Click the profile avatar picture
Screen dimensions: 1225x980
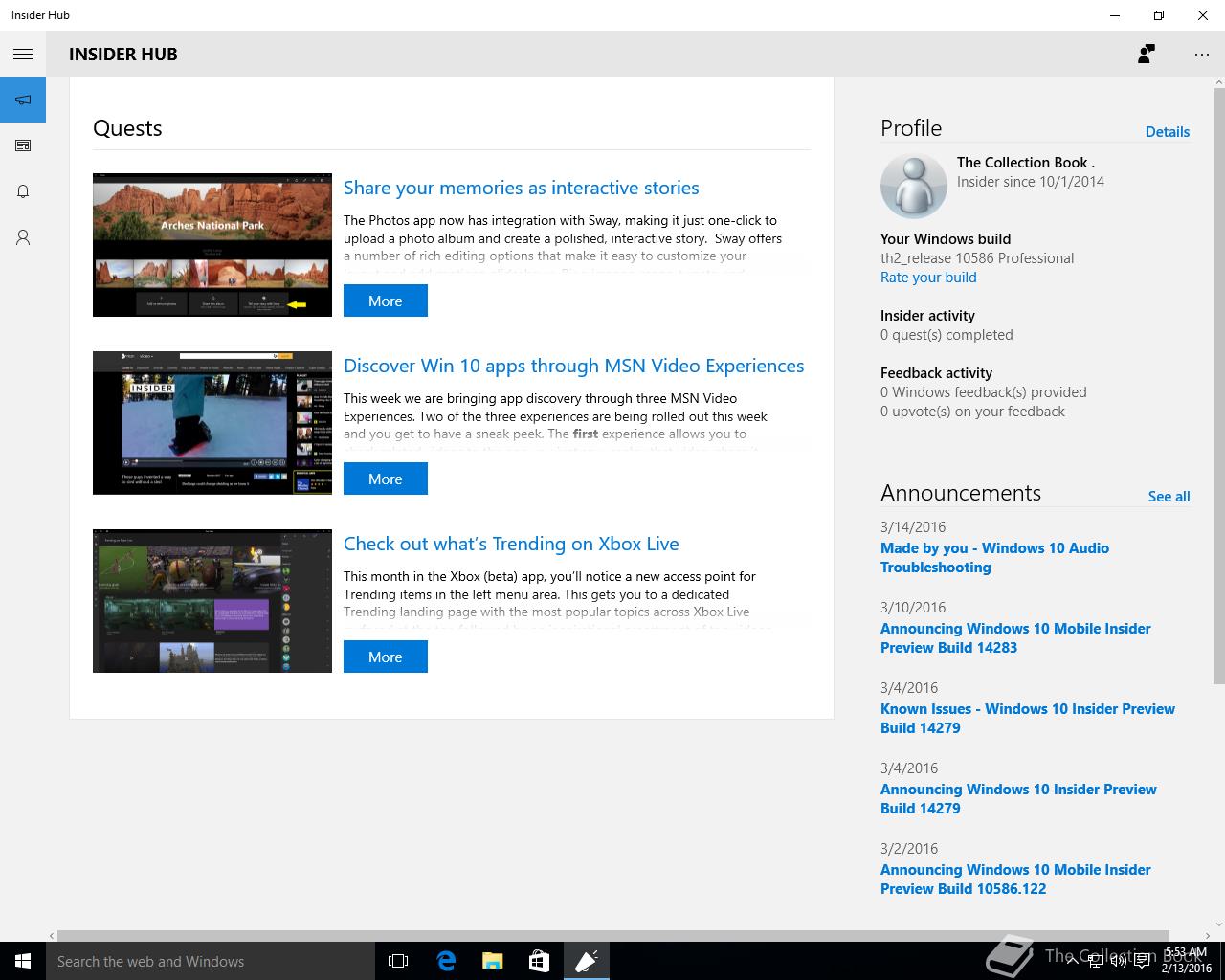[x=914, y=186]
